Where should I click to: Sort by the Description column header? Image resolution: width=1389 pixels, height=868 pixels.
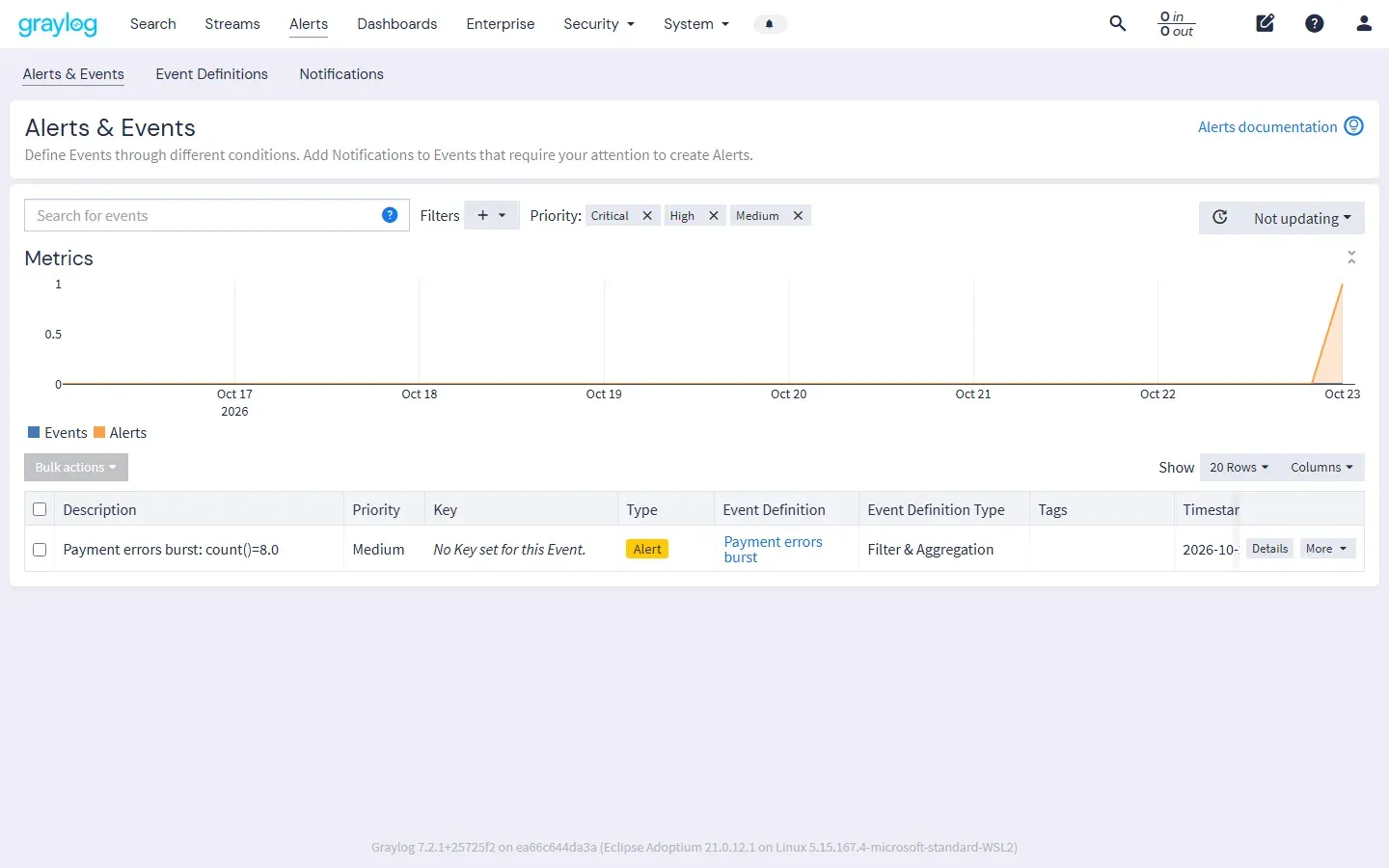click(x=100, y=510)
